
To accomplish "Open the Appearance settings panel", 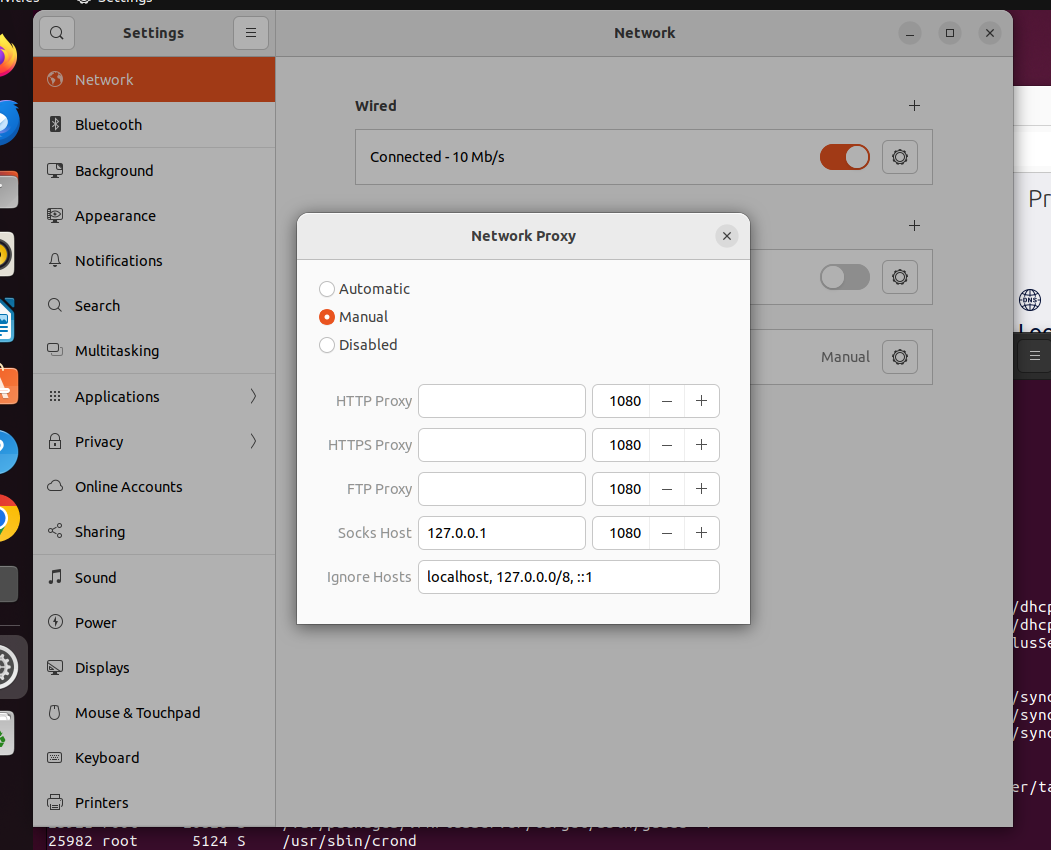I will pos(154,216).
